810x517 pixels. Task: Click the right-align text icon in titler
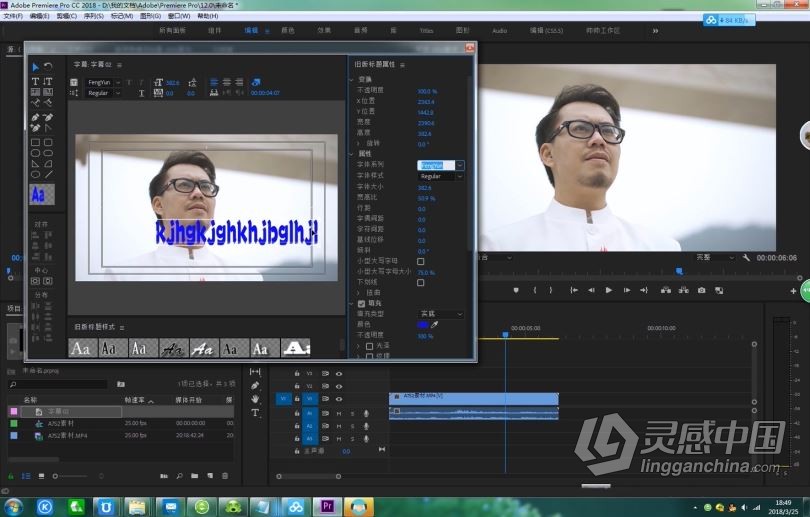239,82
